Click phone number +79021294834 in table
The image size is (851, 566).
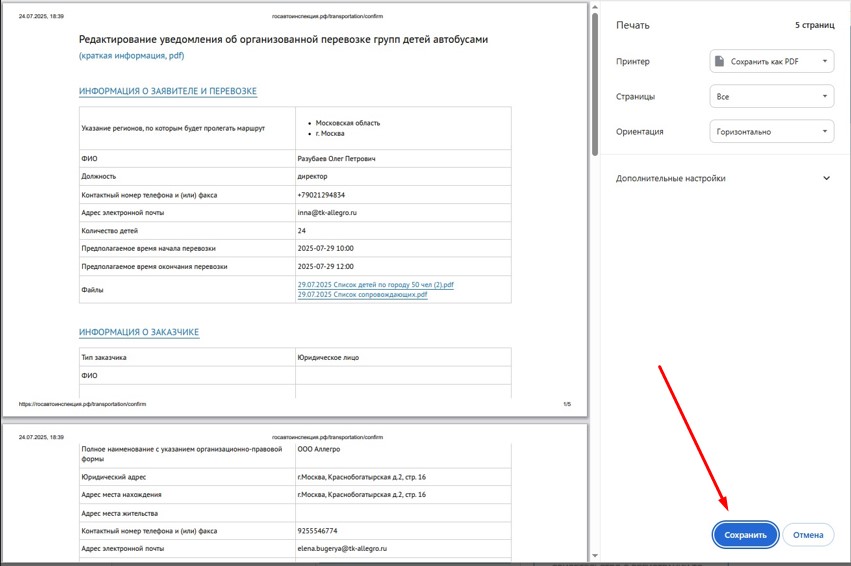click(321, 195)
